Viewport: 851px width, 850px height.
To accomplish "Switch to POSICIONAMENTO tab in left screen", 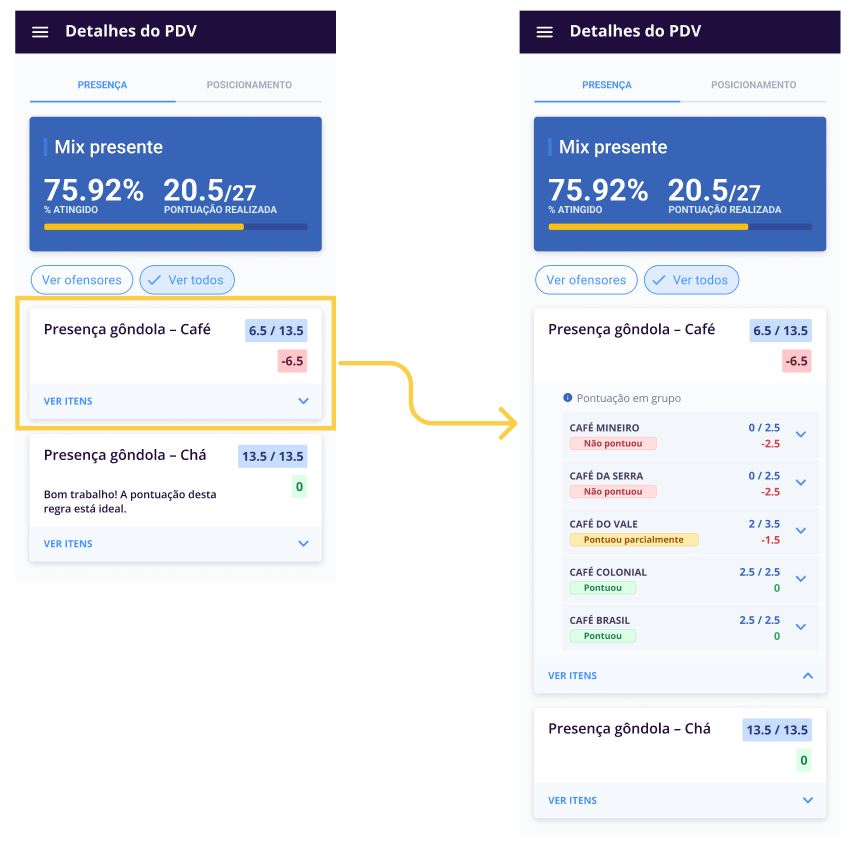I will [249, 85].
